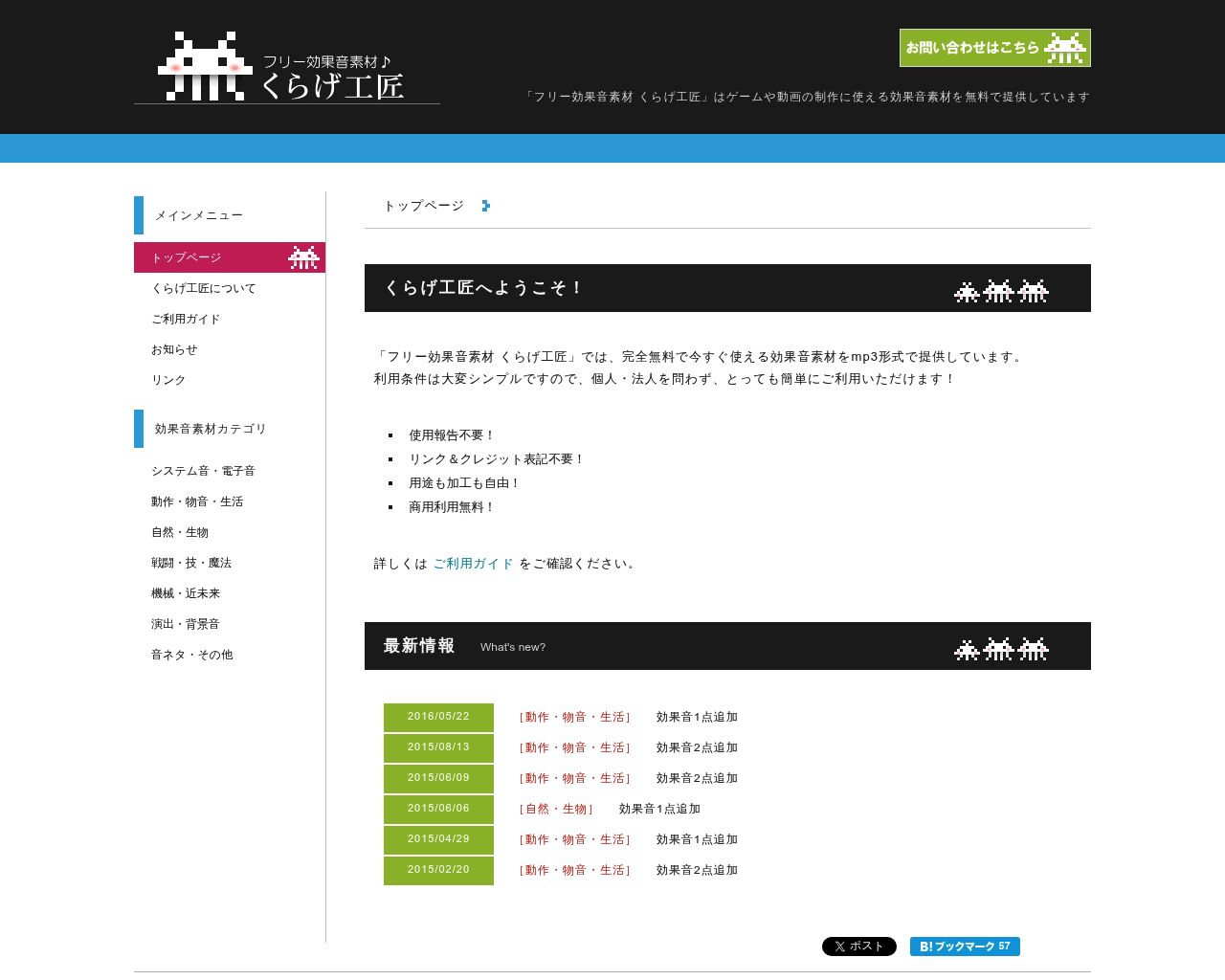Viewport: 1225px width, 980px height.
Task: Open the 動作・物音・生活 tag on the 2015/02/20 row
Action: pyautogui.click(x=575, y=870)
